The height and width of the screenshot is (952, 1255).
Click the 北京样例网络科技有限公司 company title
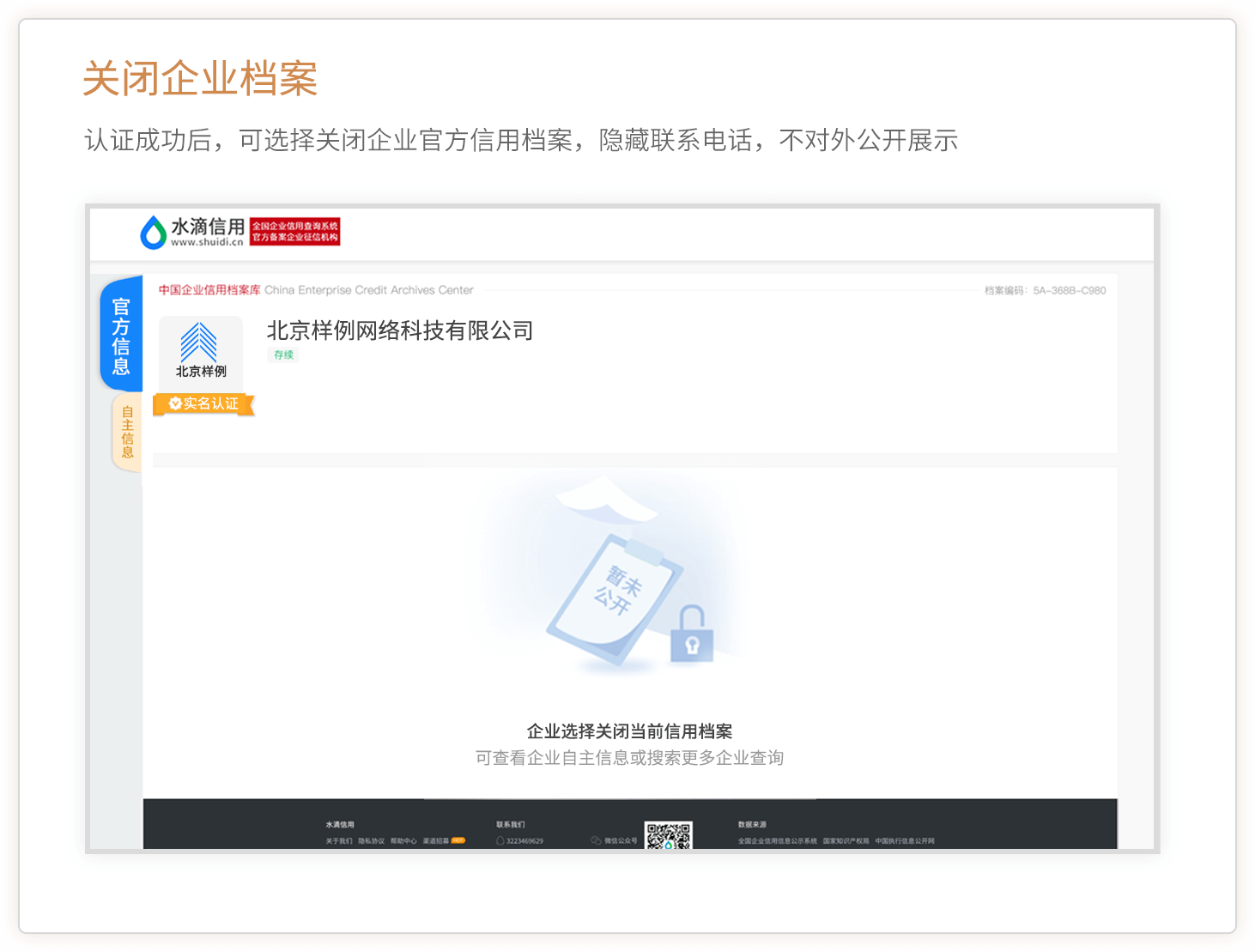coord(399,330)
